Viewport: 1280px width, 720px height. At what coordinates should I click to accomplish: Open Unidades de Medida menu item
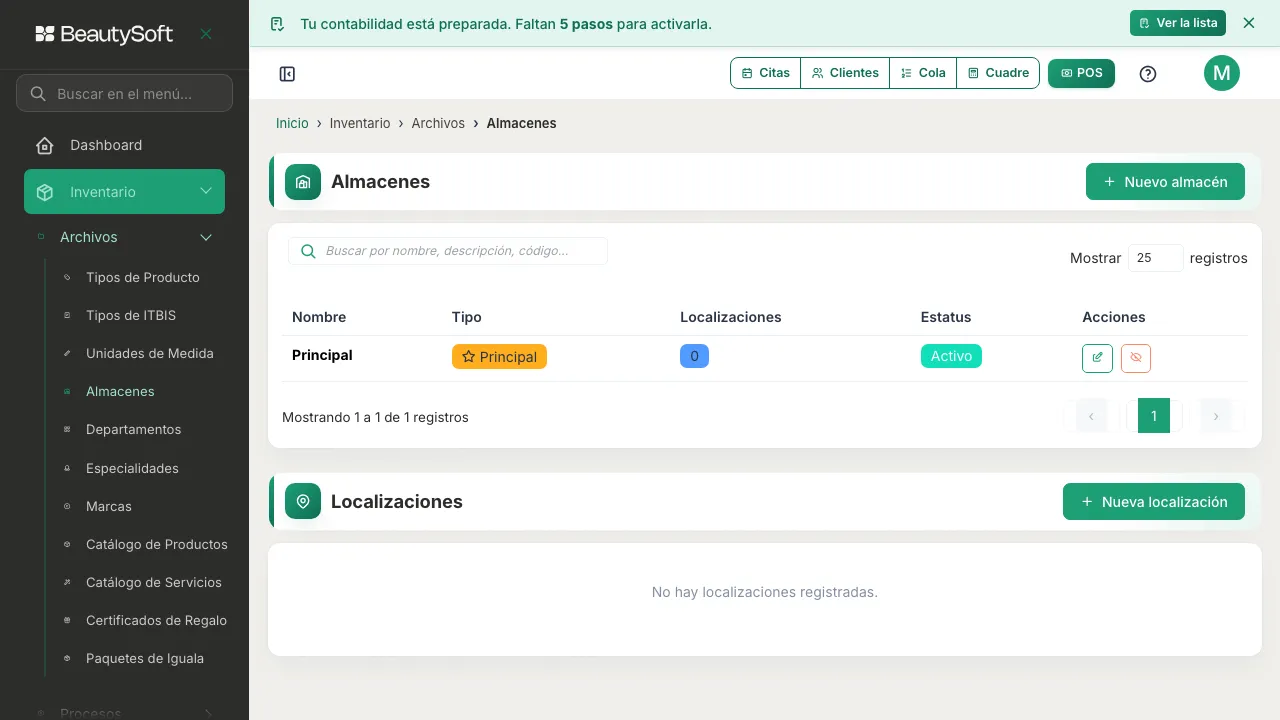click(150, 353)
